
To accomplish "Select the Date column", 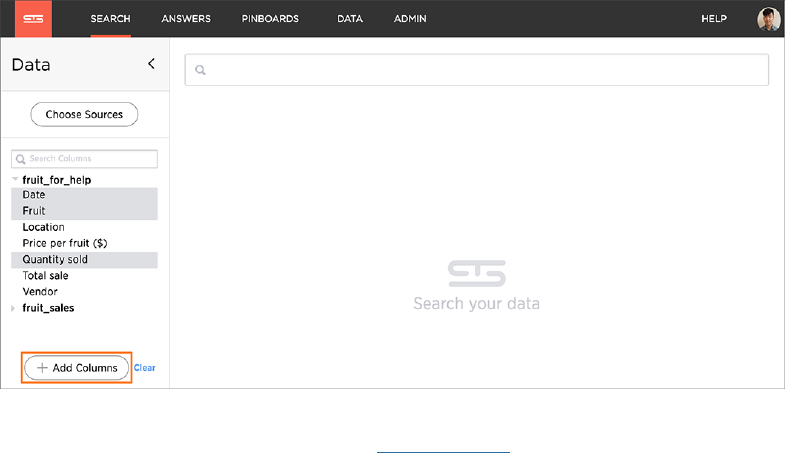I will coord(84,195).
